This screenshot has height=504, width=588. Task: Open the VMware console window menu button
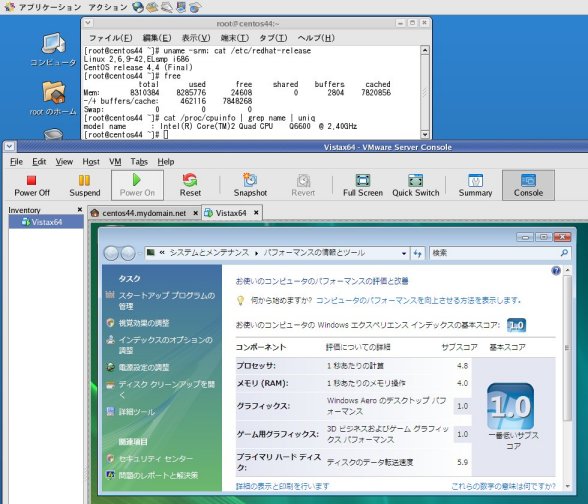tap(9, 146)
